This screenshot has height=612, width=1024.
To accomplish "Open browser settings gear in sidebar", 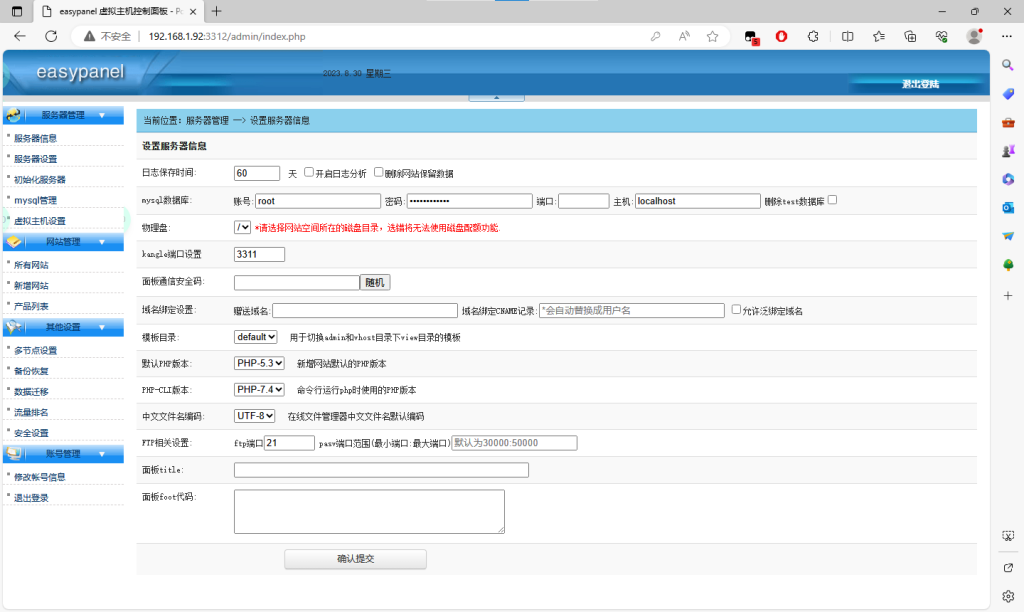I will [x=1008, y=596].
